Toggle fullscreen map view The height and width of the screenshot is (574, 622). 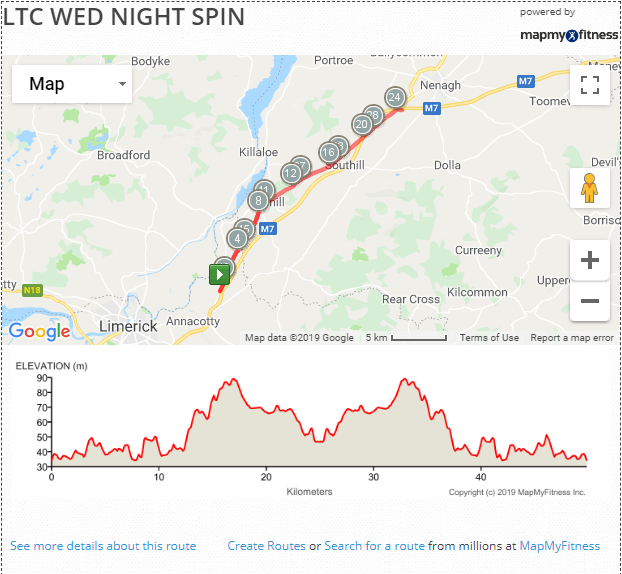[589, 85]
